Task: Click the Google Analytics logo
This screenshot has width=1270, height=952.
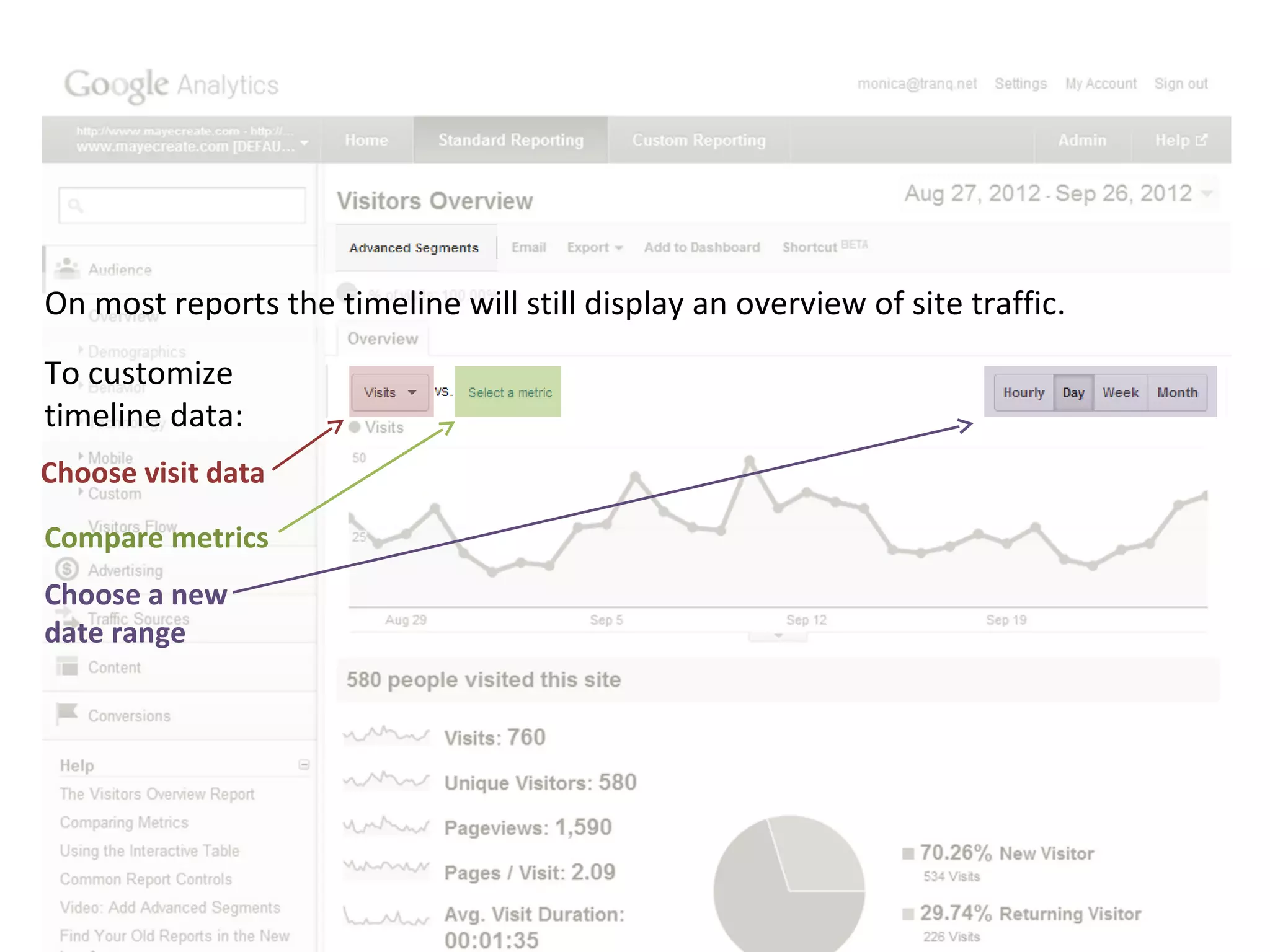Action: tap(172, 86)
